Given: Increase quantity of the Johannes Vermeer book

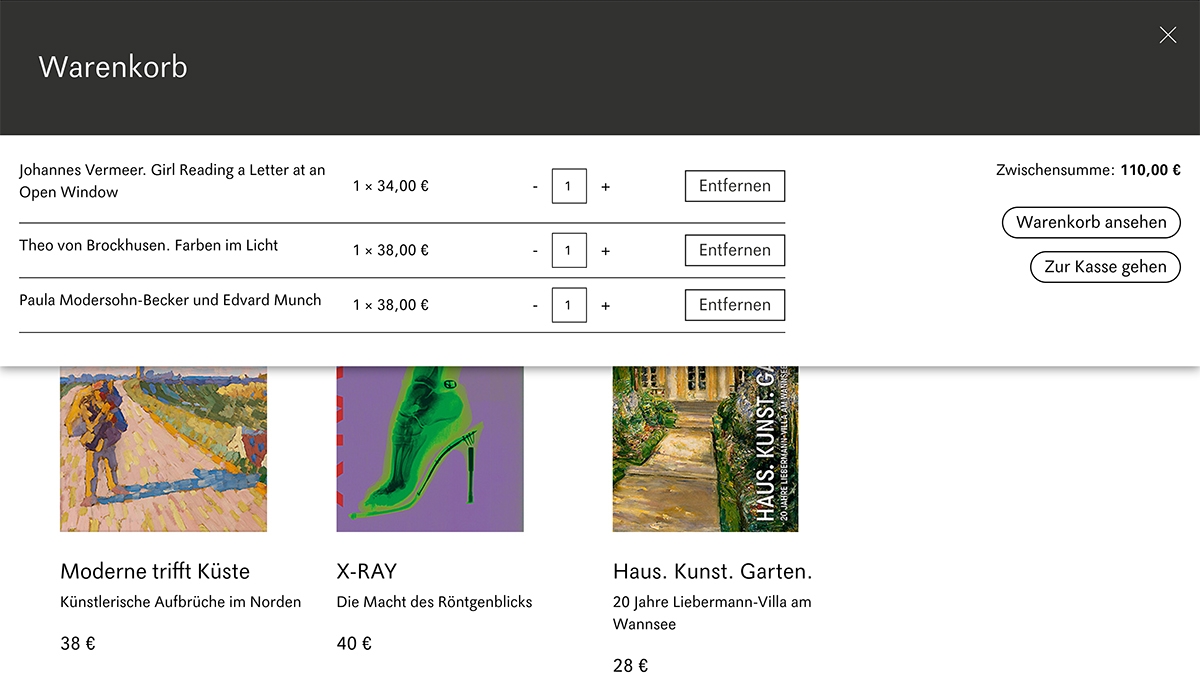Looking at the screenshot, I should (x=605, y=187).
